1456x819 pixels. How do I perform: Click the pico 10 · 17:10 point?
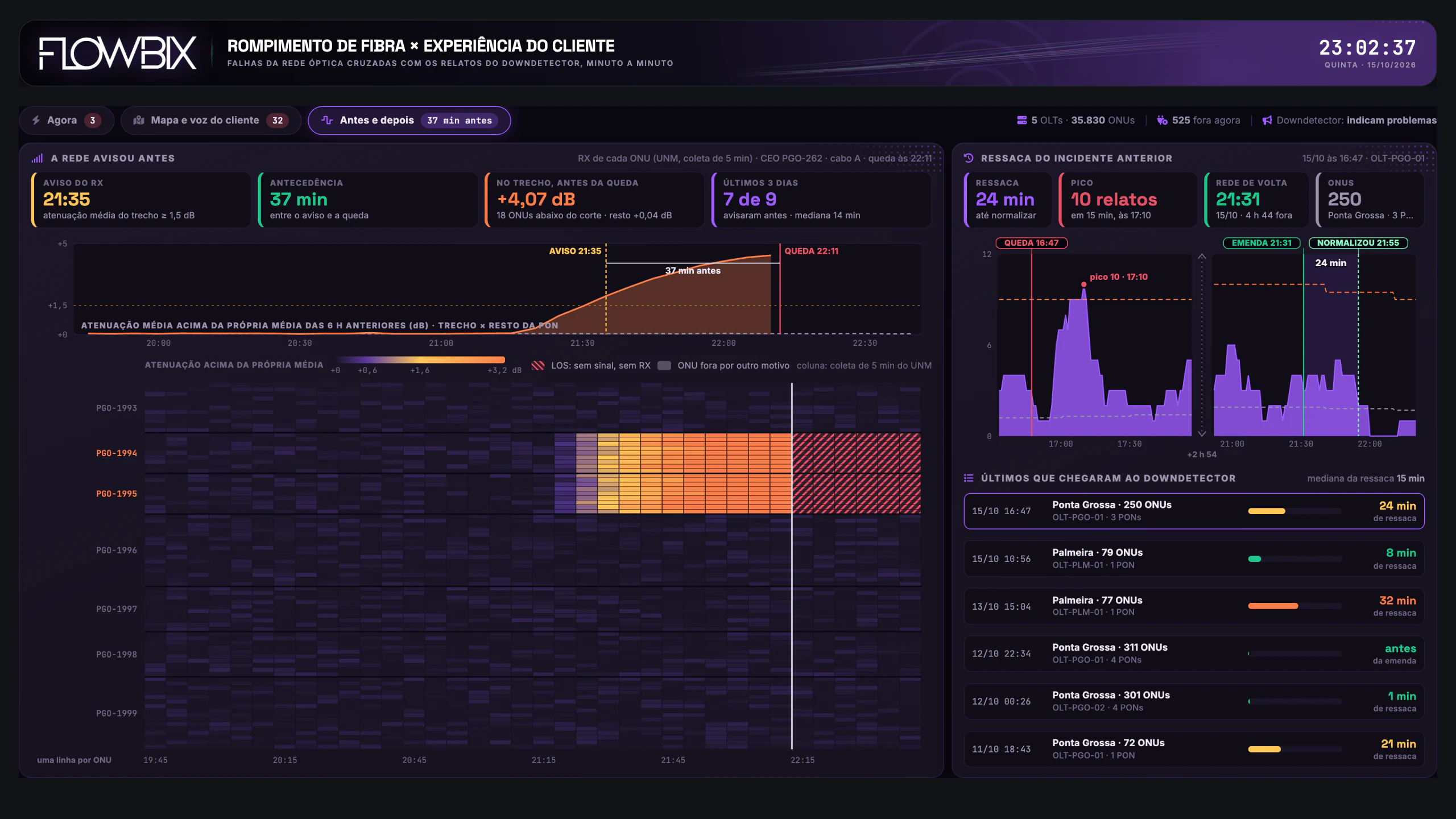1084,284
